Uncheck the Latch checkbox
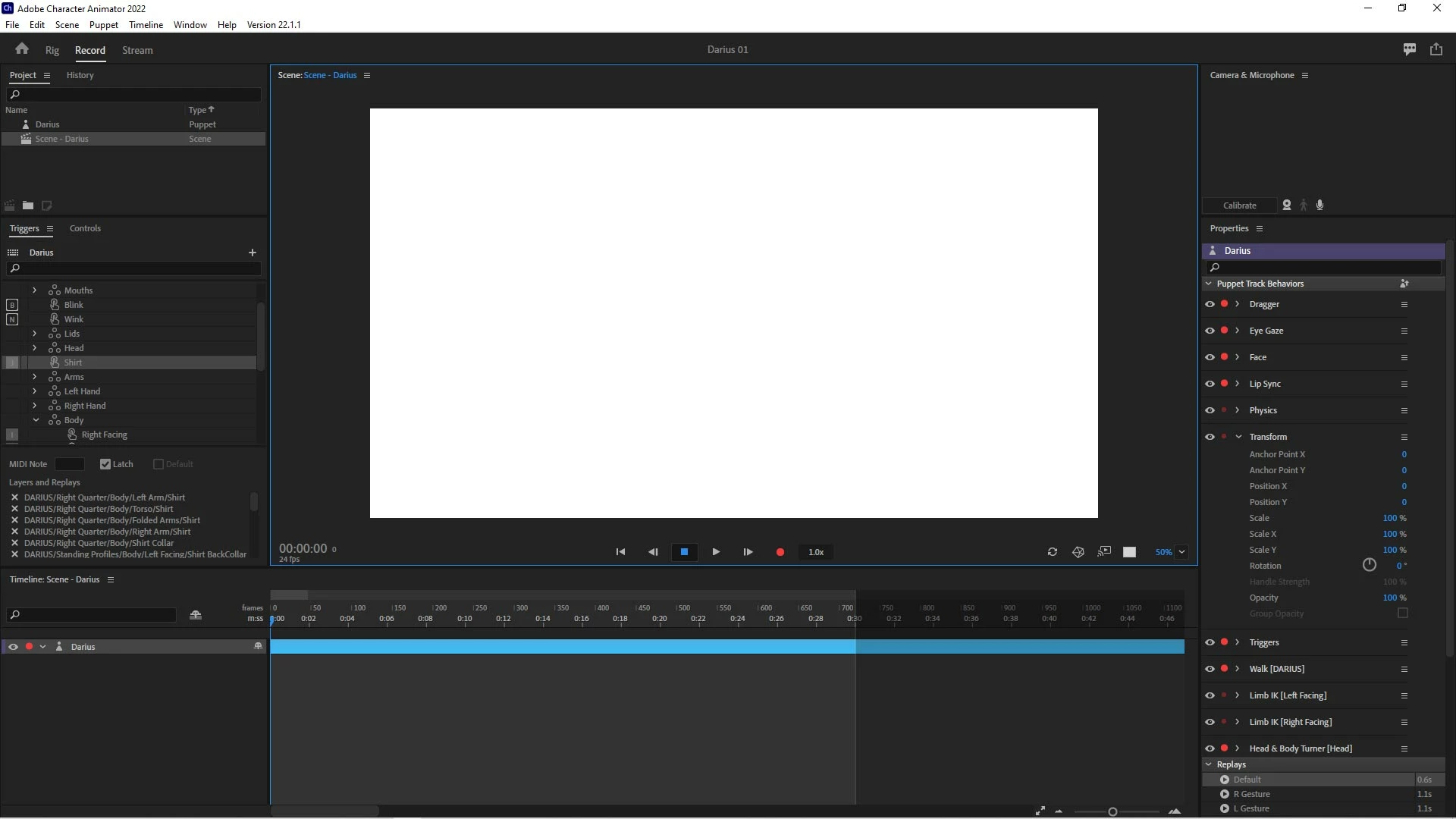The image size is (1456, 819). pos(105,464)
